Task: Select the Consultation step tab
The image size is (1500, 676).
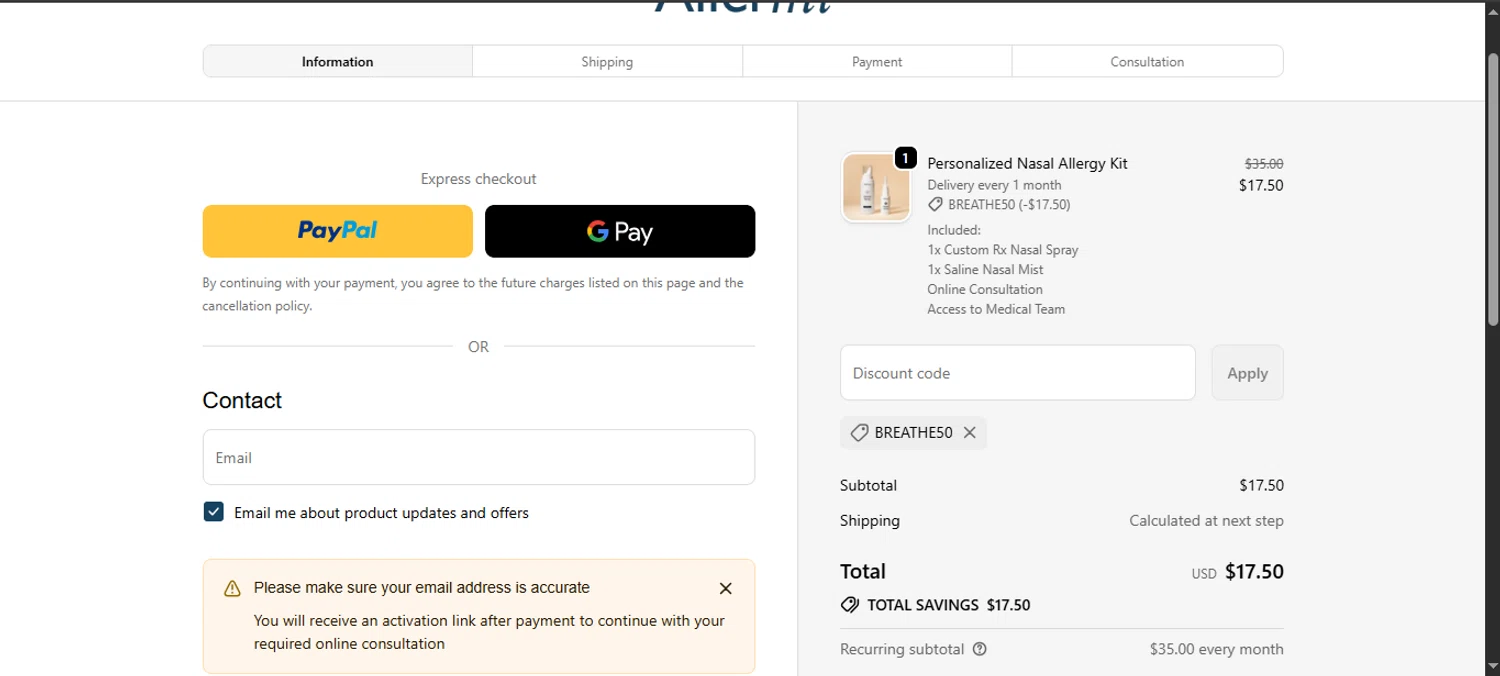Action: (x=1147, y=61)
